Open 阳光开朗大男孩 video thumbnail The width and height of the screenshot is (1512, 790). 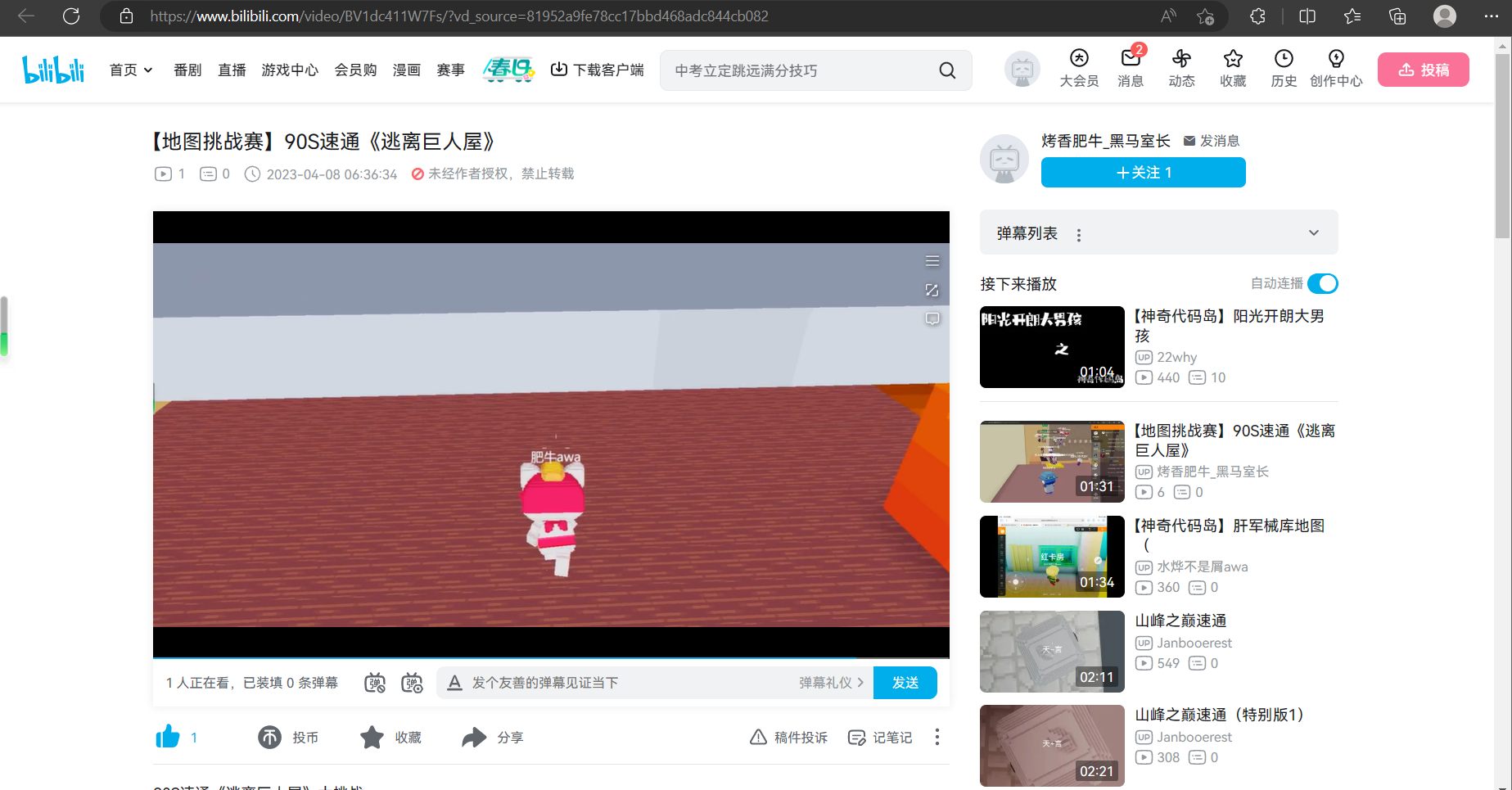[1052, 347]
